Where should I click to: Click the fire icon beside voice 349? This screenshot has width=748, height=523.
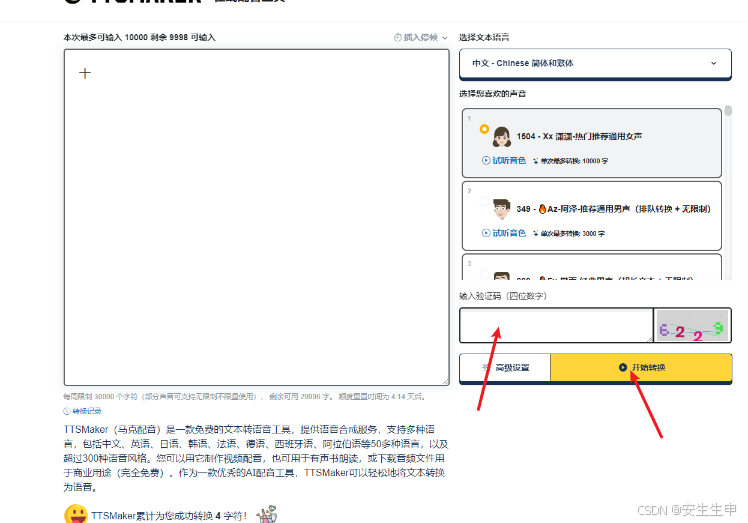542,209
